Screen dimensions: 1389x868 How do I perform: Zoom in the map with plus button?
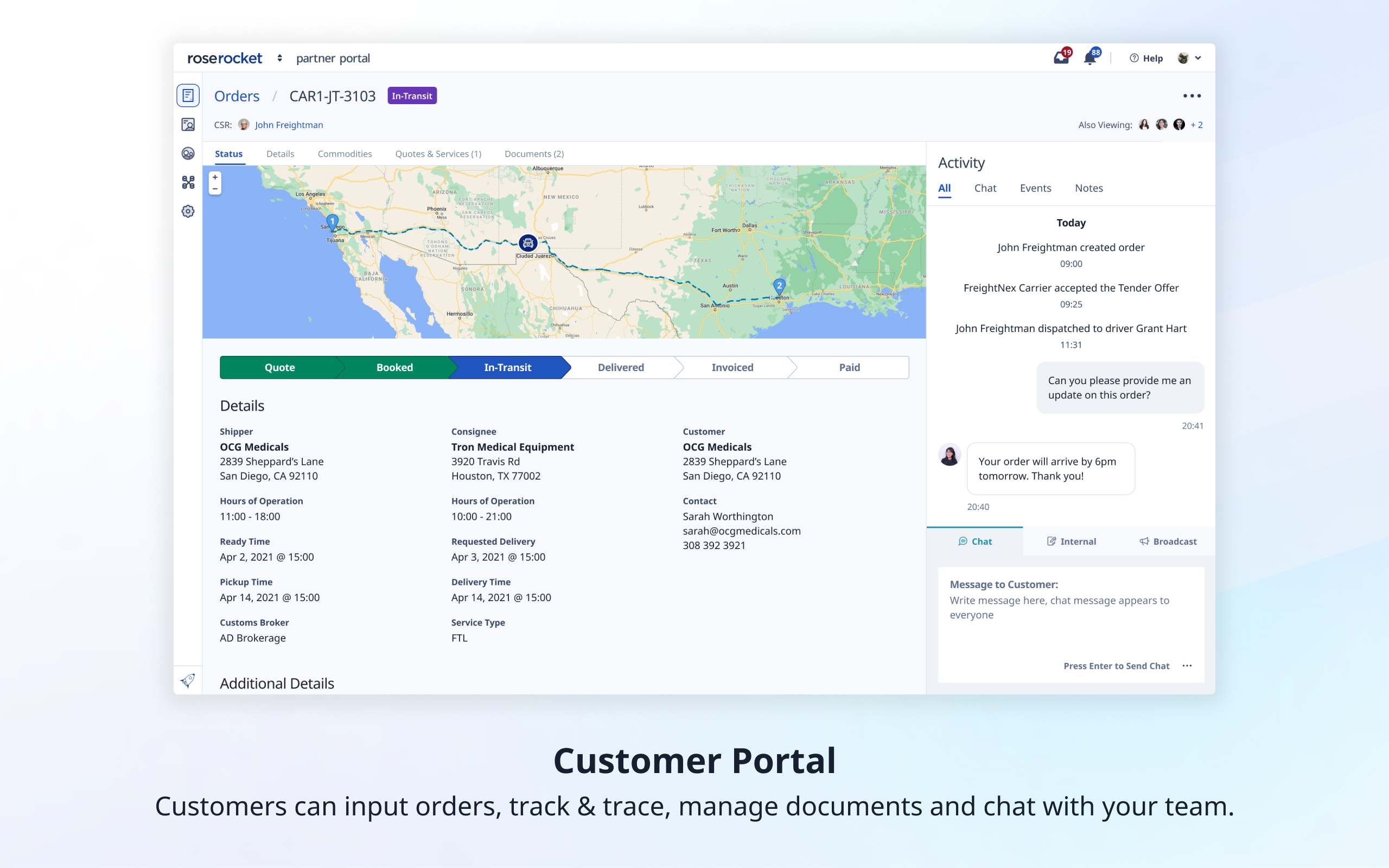(215, 177)
